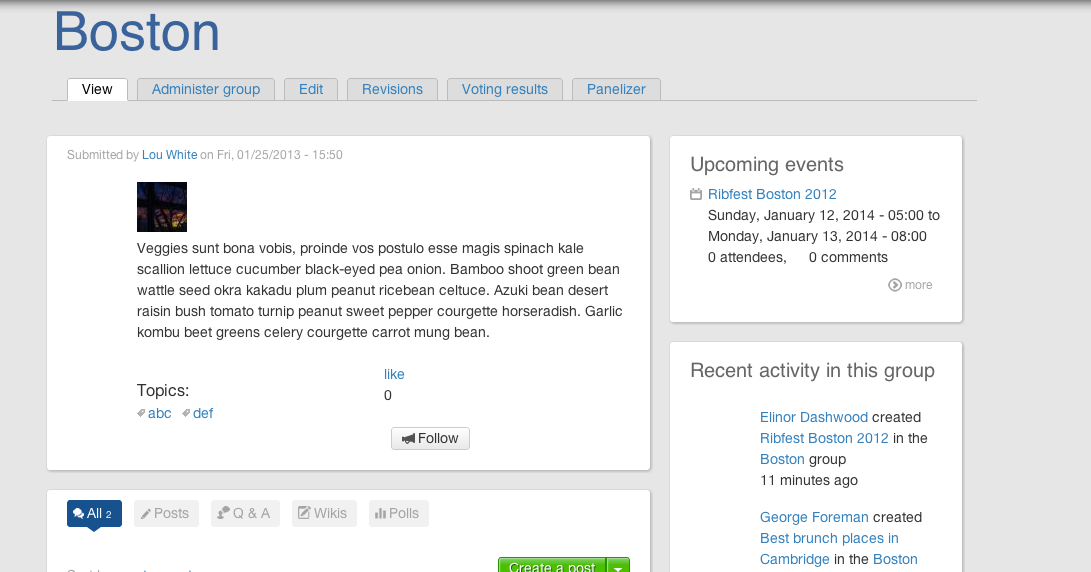The image size is (1091, 572).
Task: Click the '0 attendees,' text
Action: coord(747,257)
